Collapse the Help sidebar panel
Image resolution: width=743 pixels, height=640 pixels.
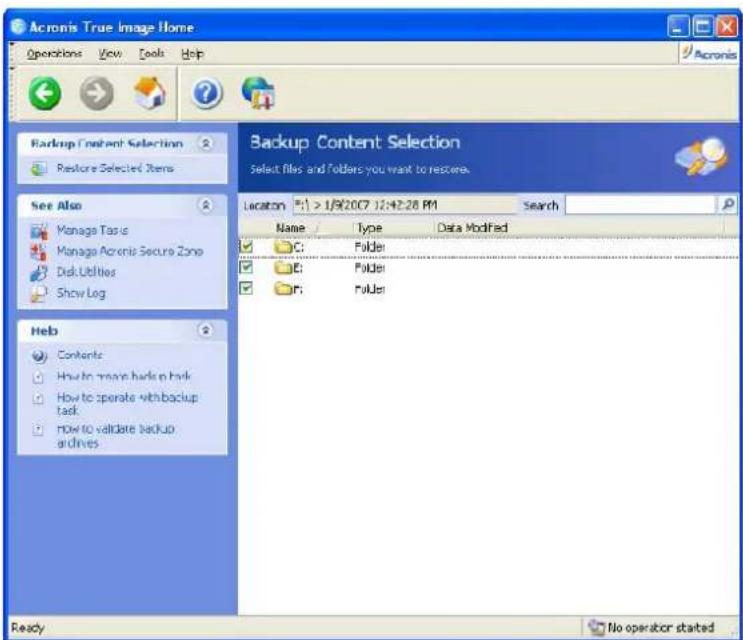coord(206,330)
